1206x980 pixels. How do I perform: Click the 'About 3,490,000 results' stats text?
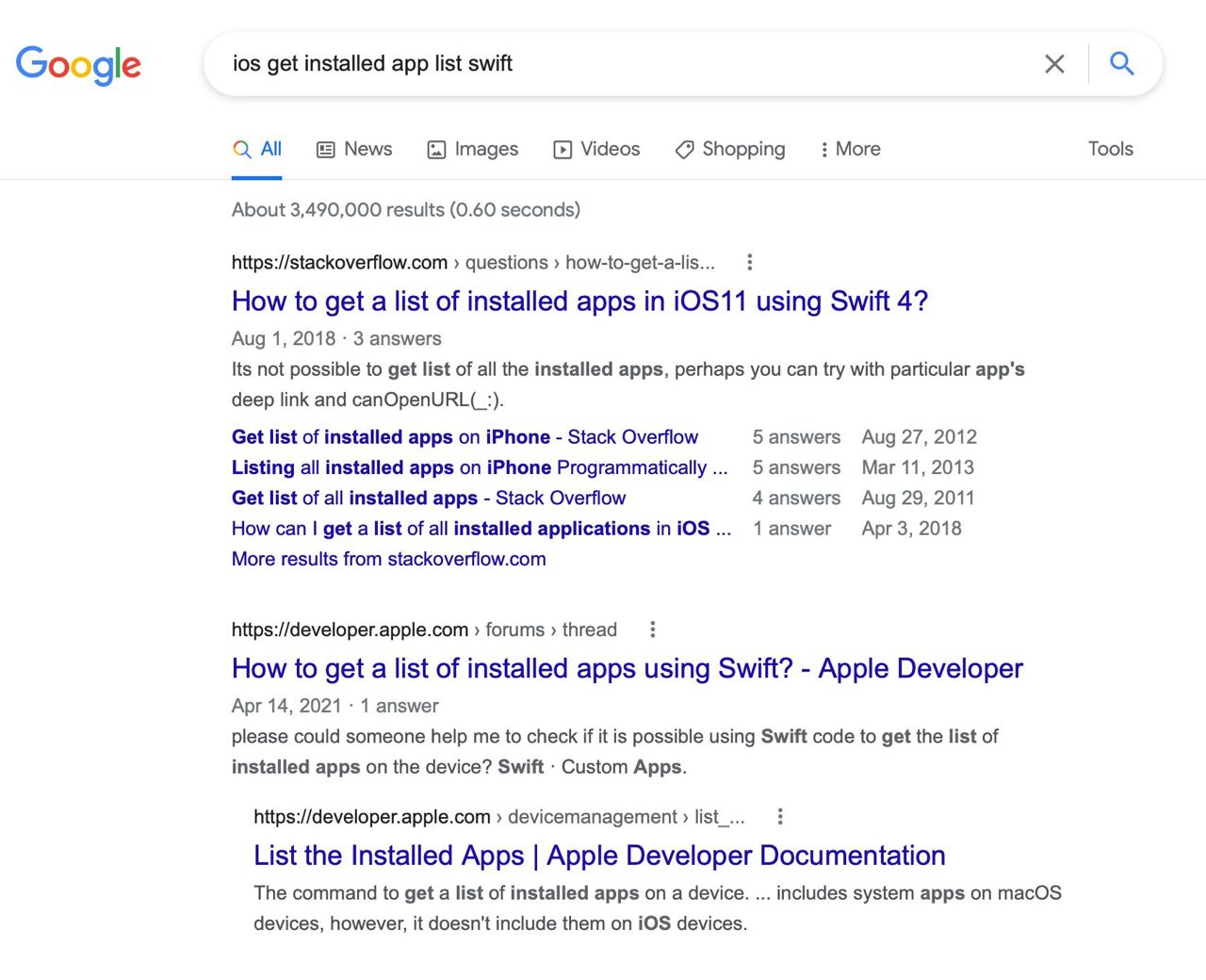coord(405,209)
